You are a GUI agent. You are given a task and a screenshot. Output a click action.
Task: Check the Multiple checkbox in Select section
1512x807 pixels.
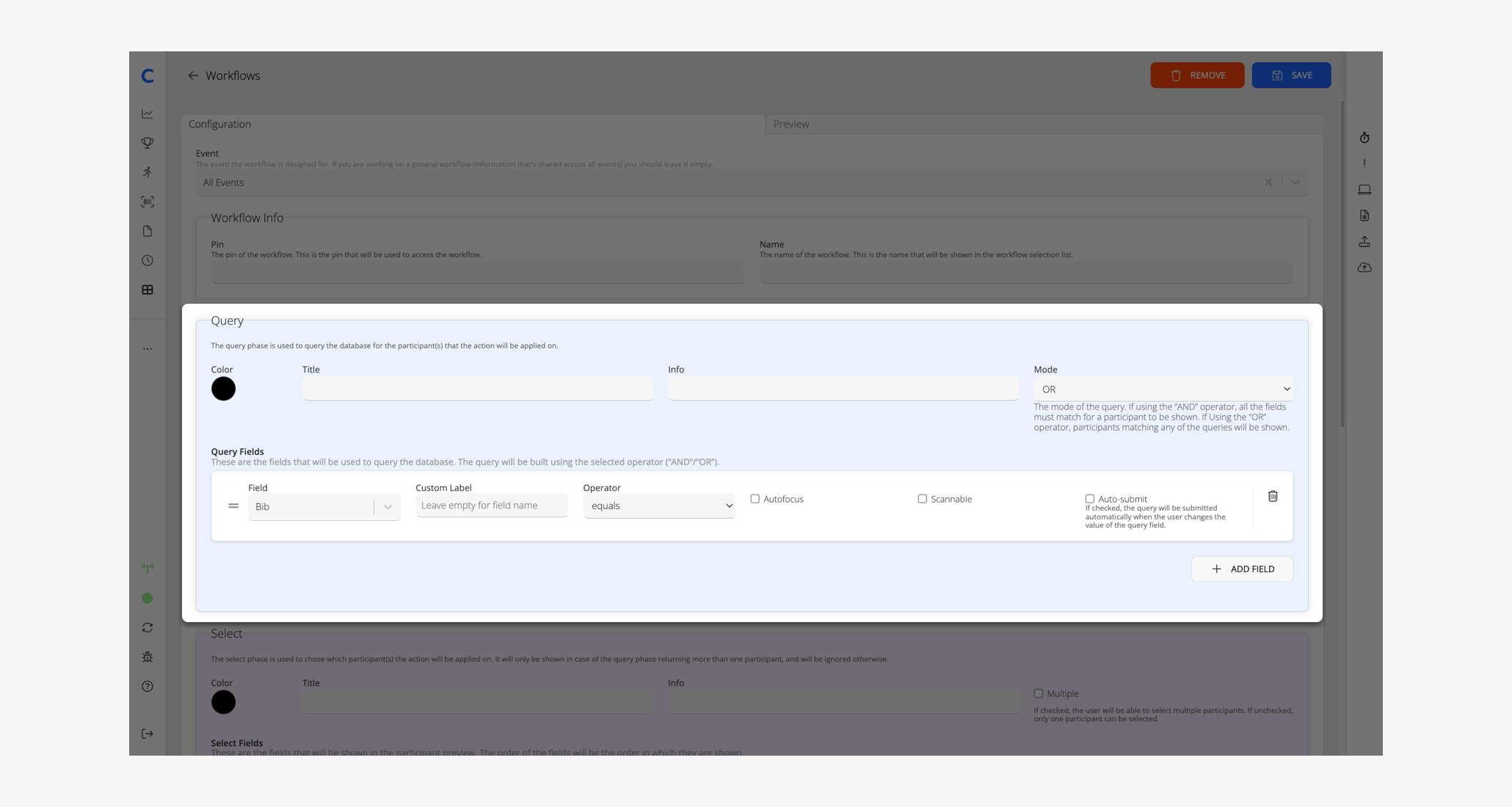pyautogui.click(x=1038, y=693)
